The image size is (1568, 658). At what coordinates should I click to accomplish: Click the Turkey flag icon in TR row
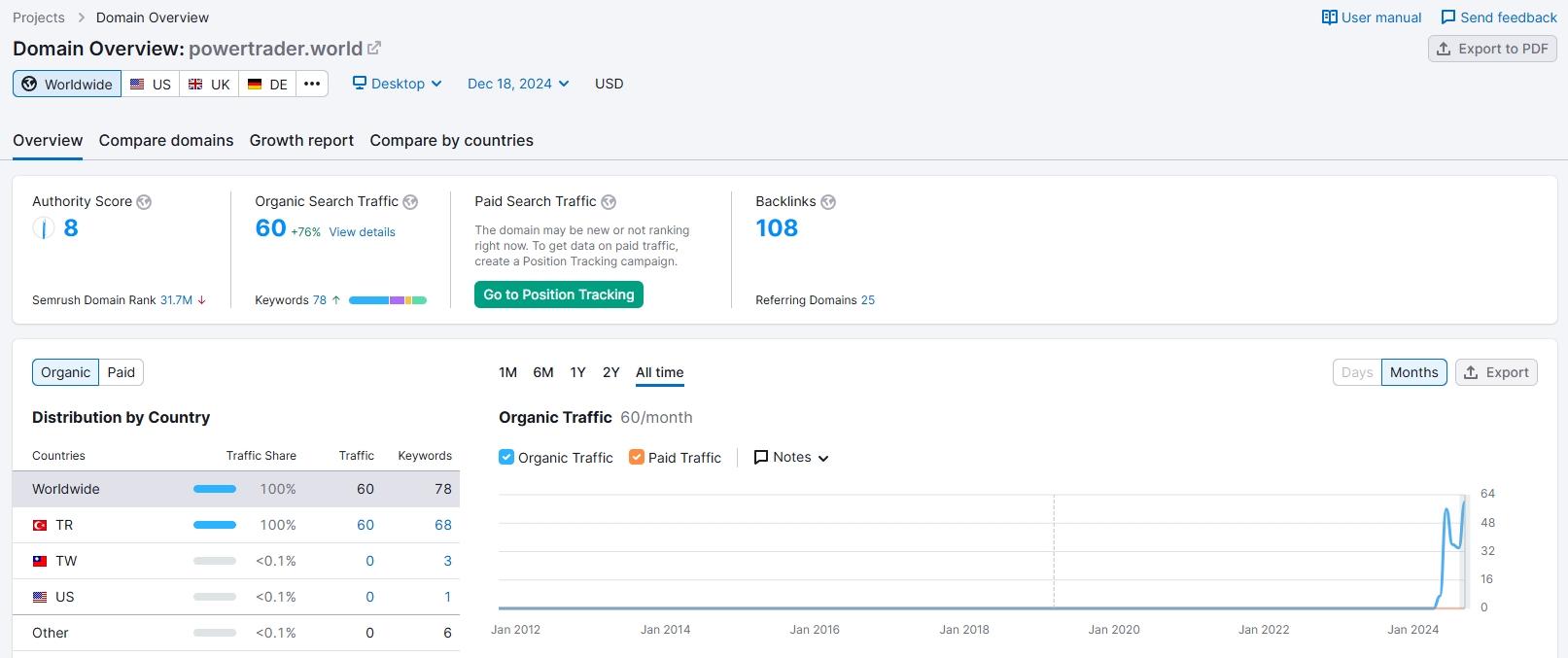click(40, 525)
